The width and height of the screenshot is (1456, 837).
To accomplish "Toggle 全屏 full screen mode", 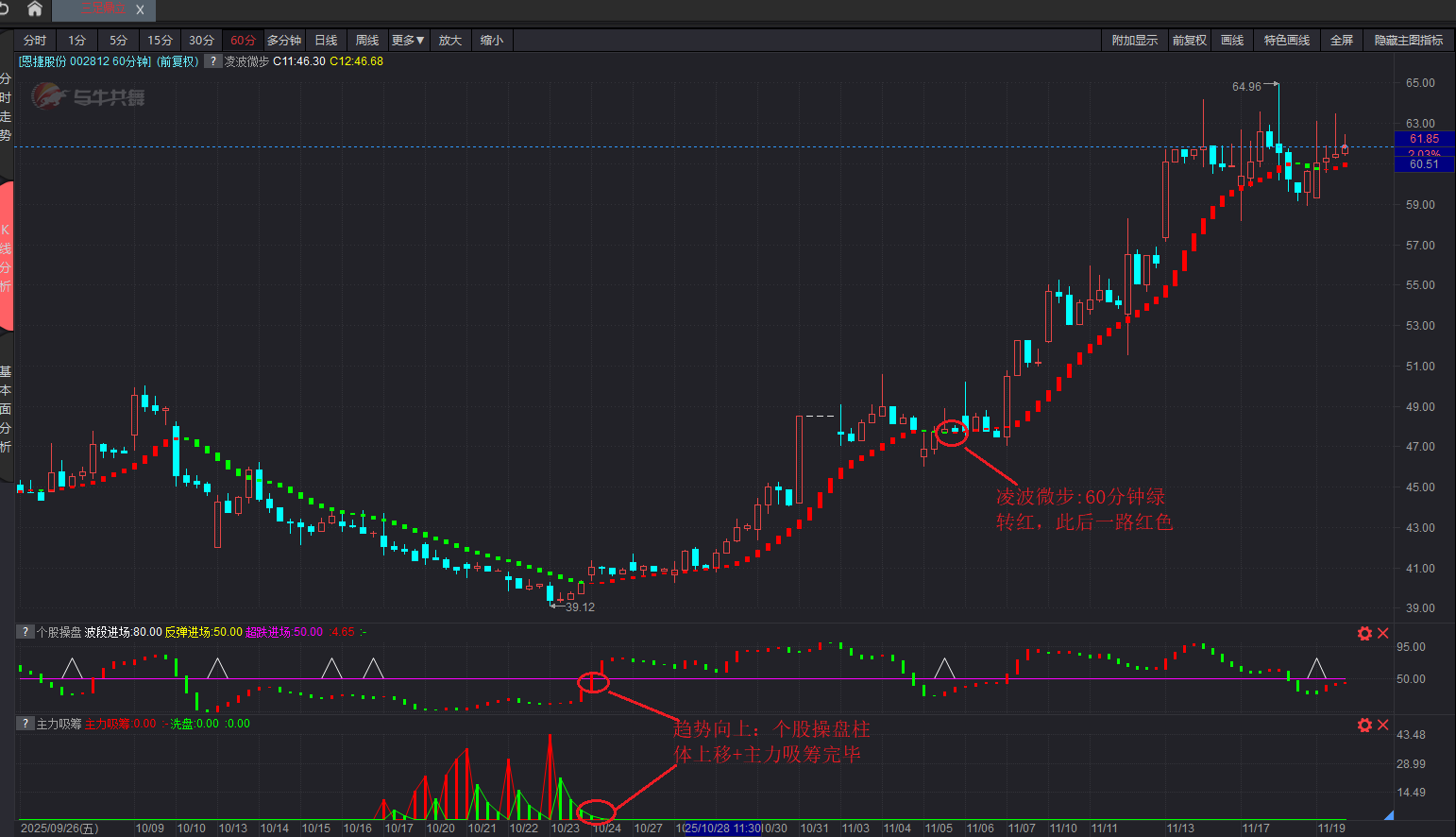I will [1341, 41].
